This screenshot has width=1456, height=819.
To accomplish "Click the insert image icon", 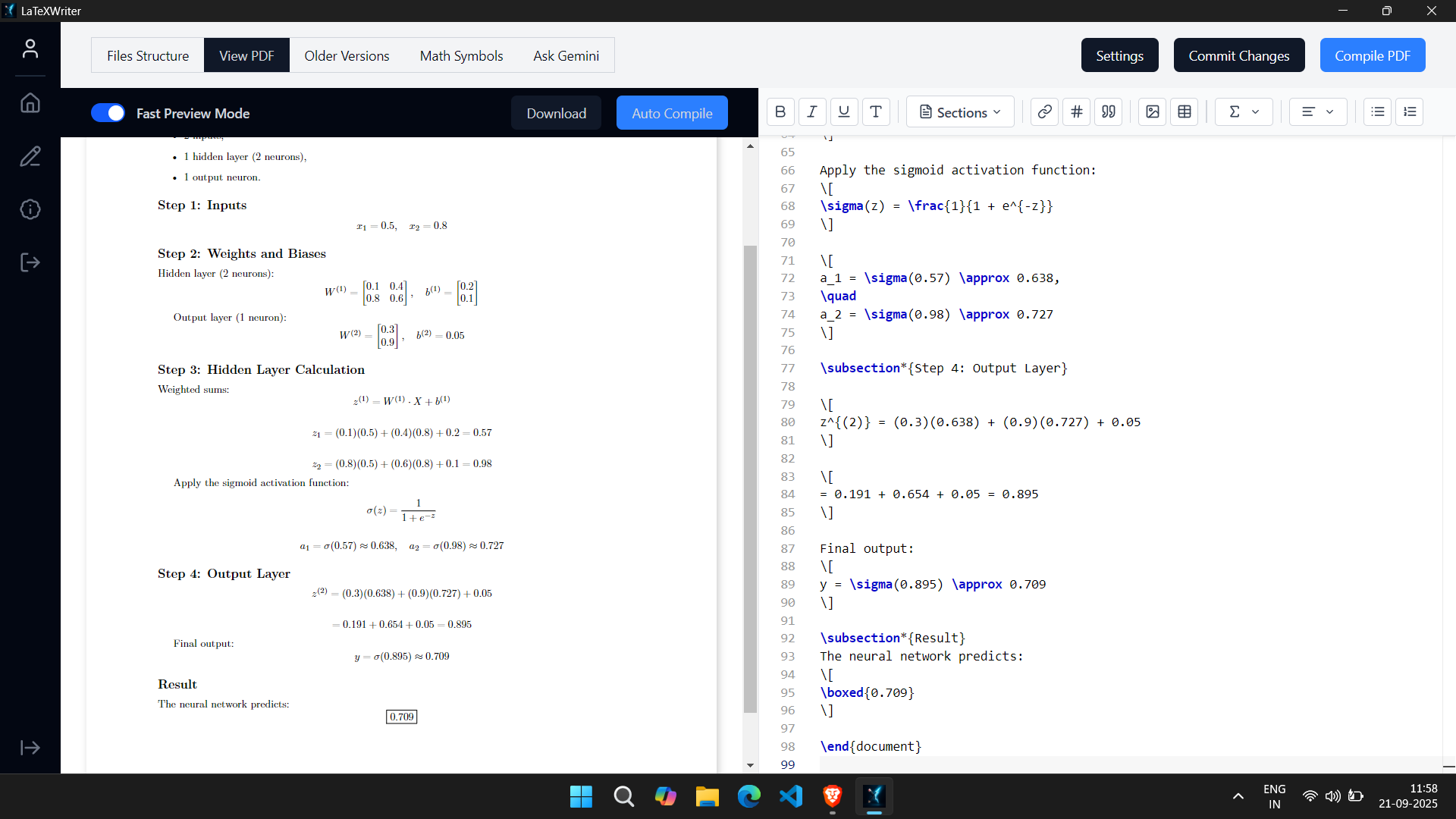I will point(1153,112).
